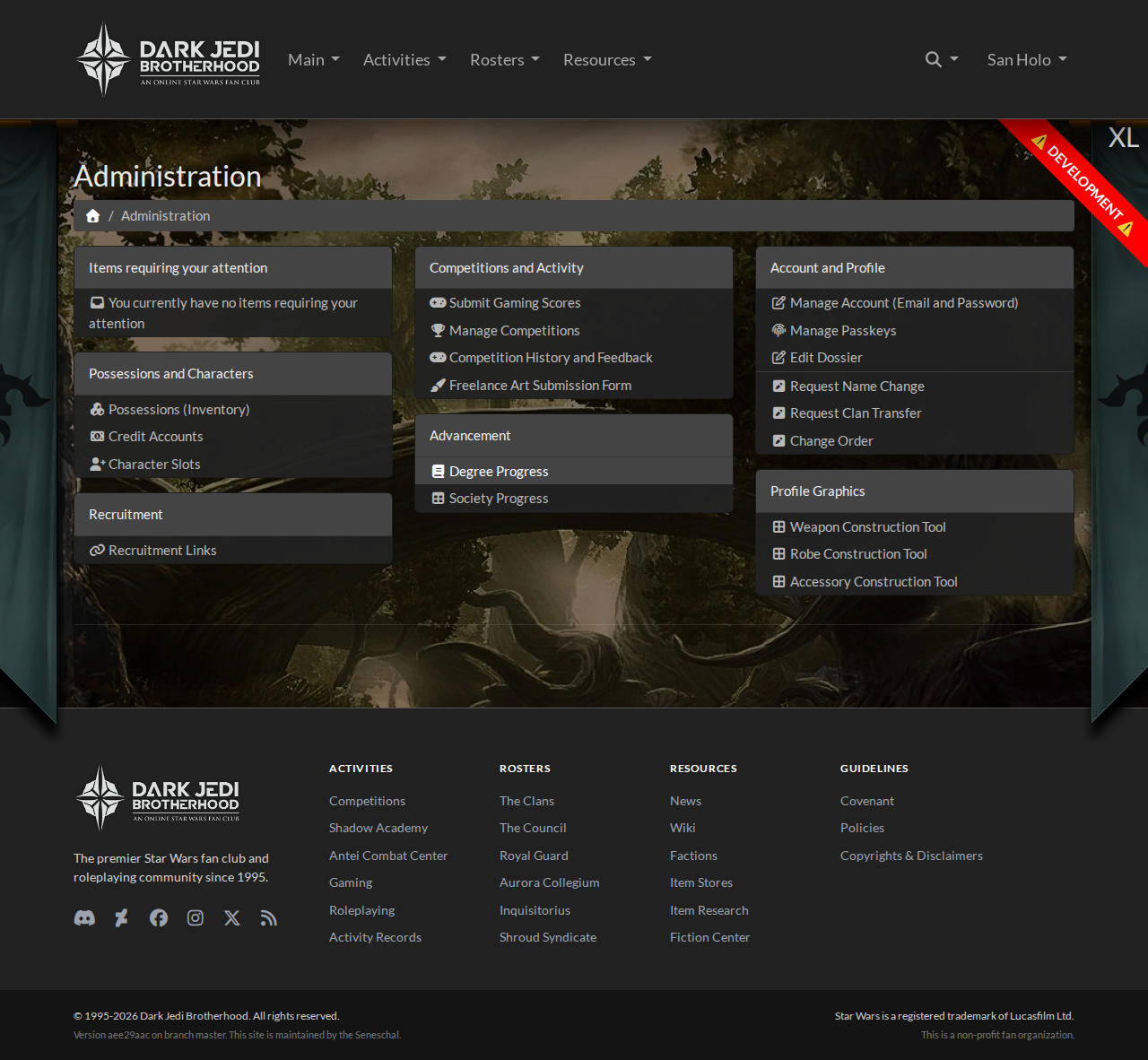The width and height of the screenshot is (1148, 1060).
Task: Click the Administration breadcrumb item
Action: tap(165, 216)
